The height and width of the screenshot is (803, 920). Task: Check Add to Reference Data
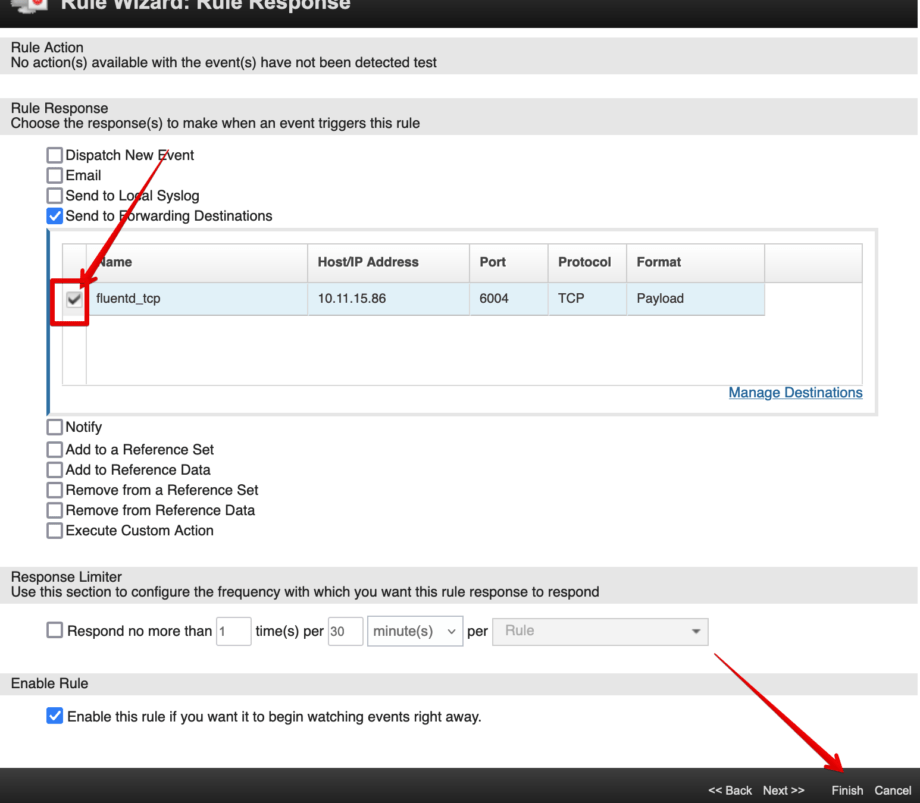pos(54,469)
